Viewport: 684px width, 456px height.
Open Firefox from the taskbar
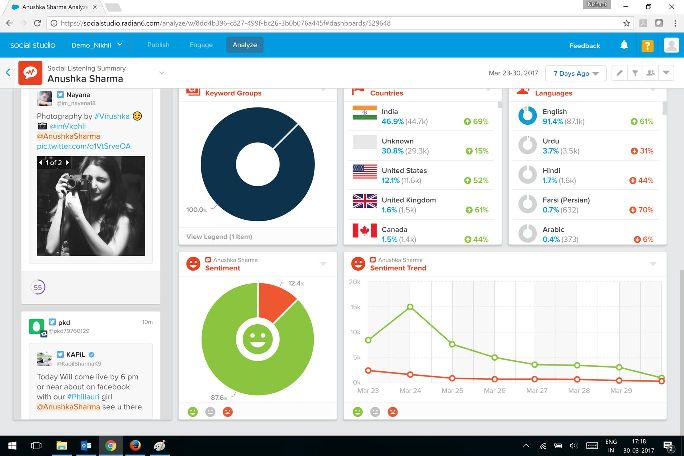(x=135, y=446)
